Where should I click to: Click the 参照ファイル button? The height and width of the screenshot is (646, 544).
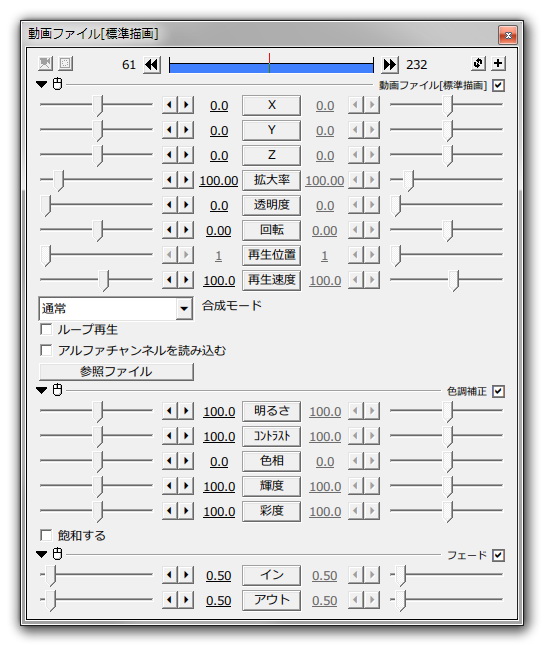point(116,372)
